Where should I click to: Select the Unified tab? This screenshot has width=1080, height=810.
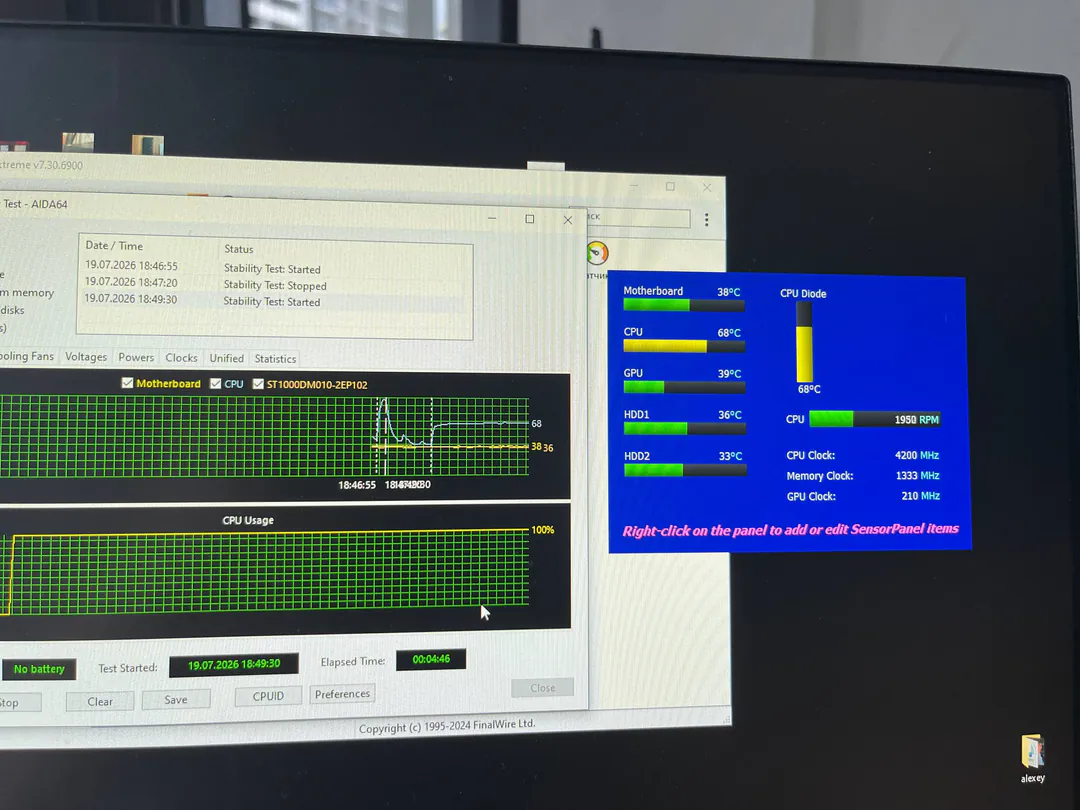(x=227, y=358)
